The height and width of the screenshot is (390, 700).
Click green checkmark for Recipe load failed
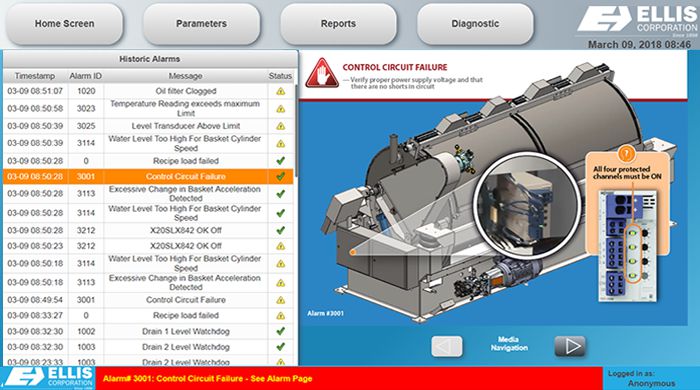click(280, 161)
